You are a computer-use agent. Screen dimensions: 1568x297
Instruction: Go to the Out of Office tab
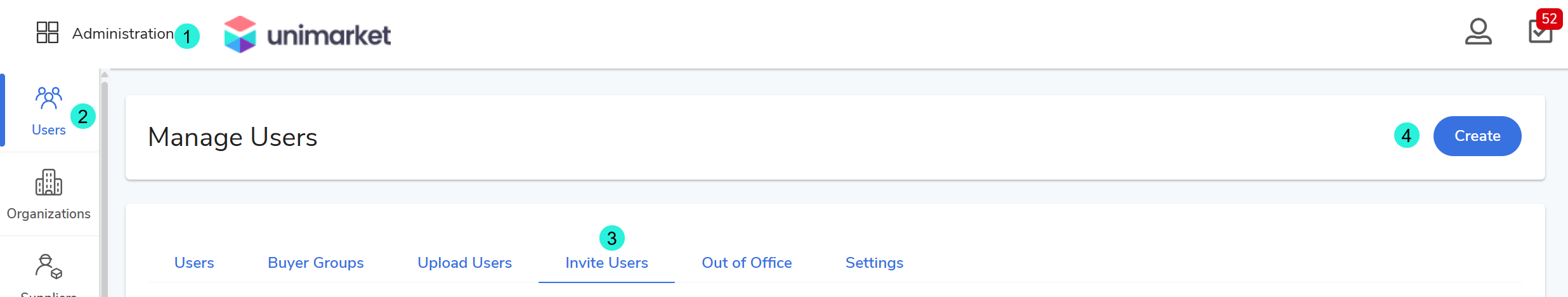click(x=747, y=263)
